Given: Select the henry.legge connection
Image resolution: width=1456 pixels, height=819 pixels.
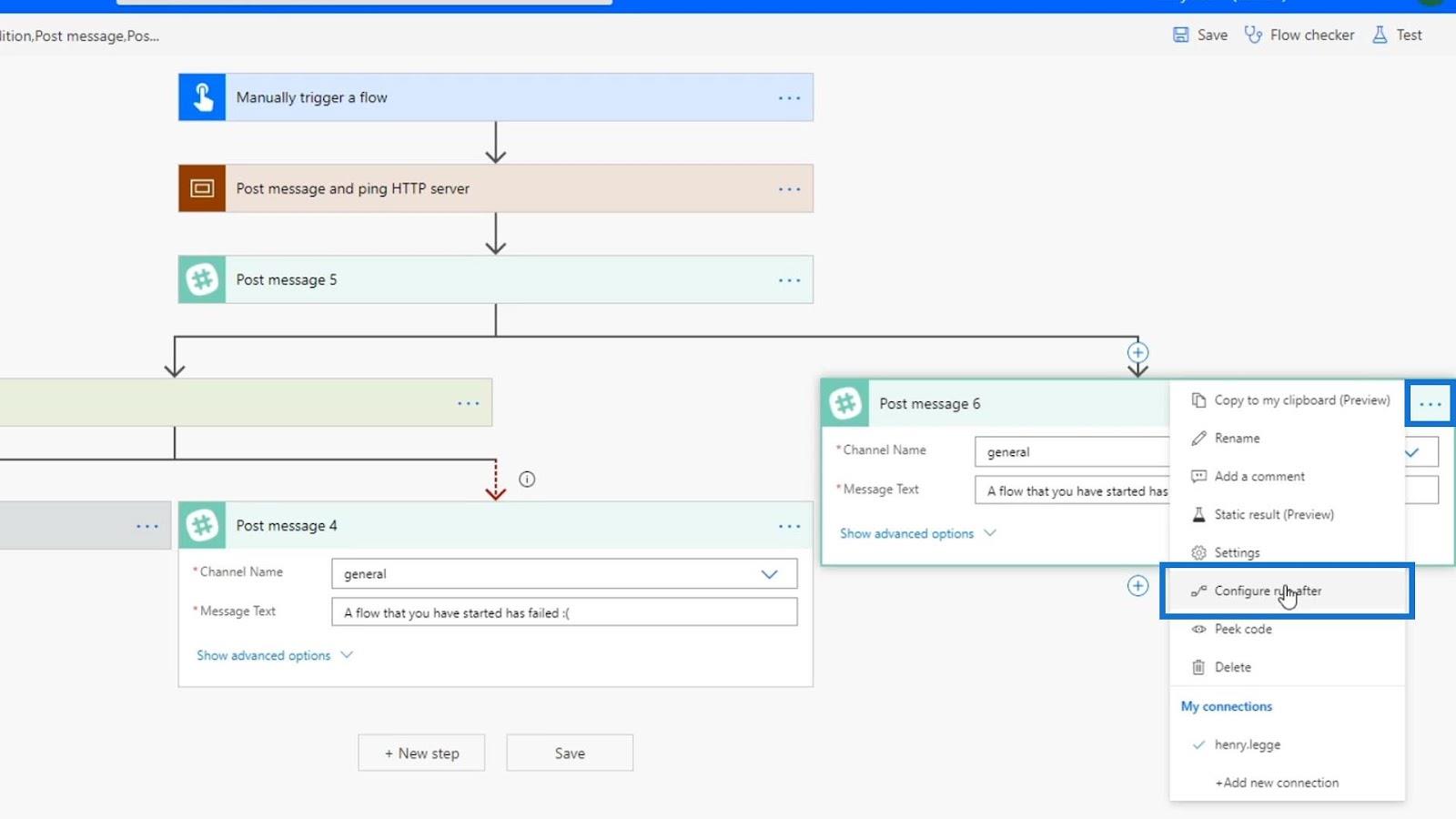Looking at the screenshot, I should pos(1288,744).
